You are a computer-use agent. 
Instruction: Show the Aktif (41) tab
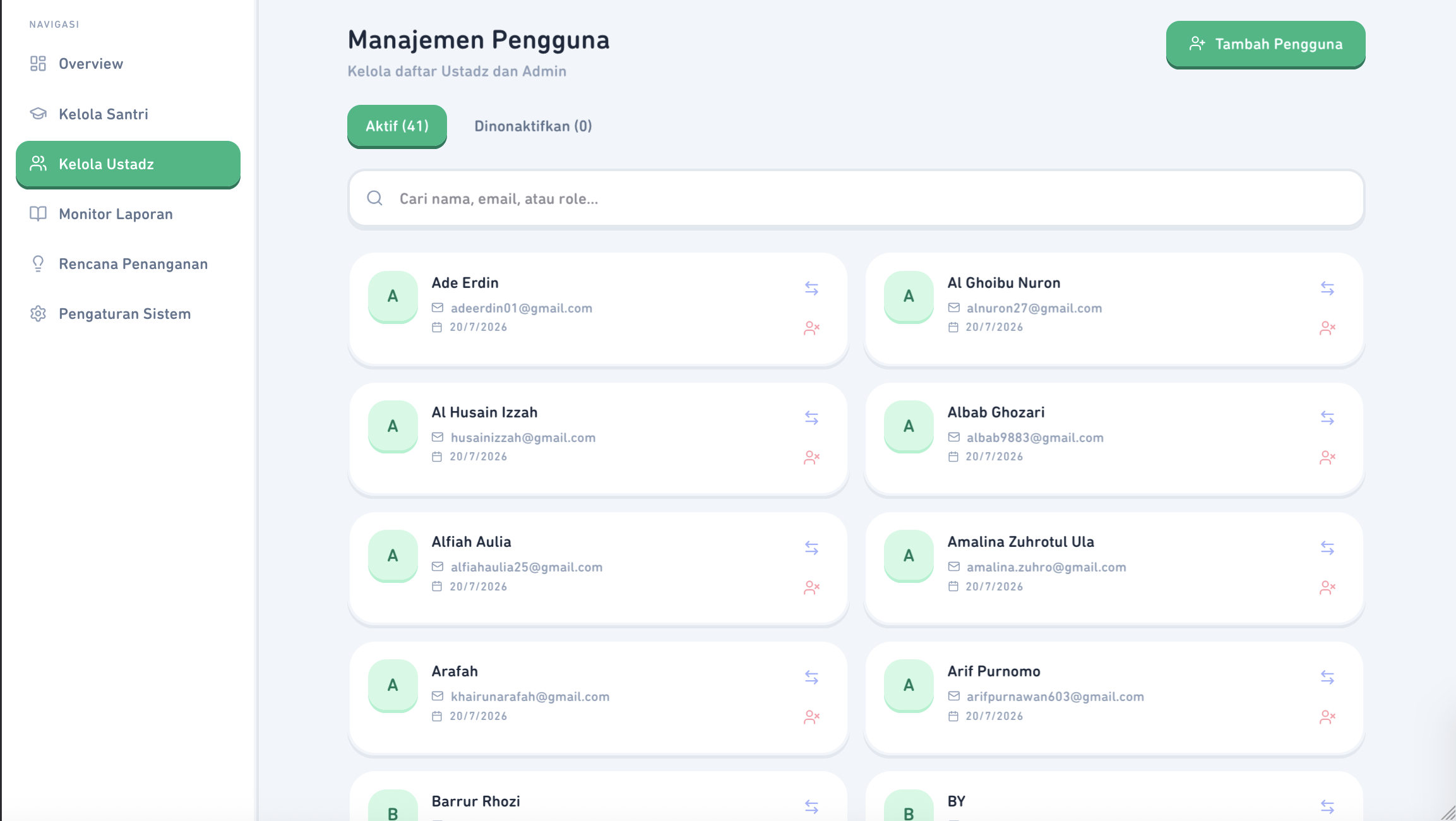[x=397, y=126]
